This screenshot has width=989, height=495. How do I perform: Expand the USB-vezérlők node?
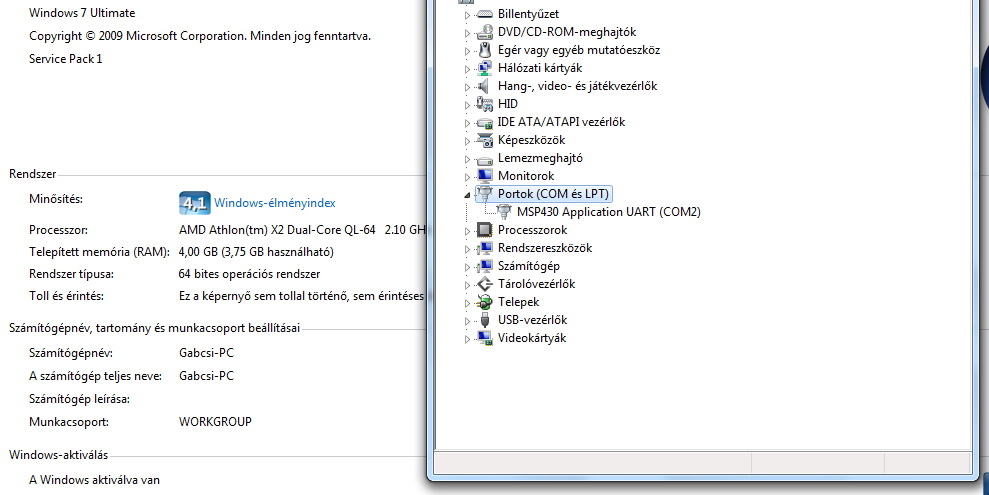click(467, 321)
